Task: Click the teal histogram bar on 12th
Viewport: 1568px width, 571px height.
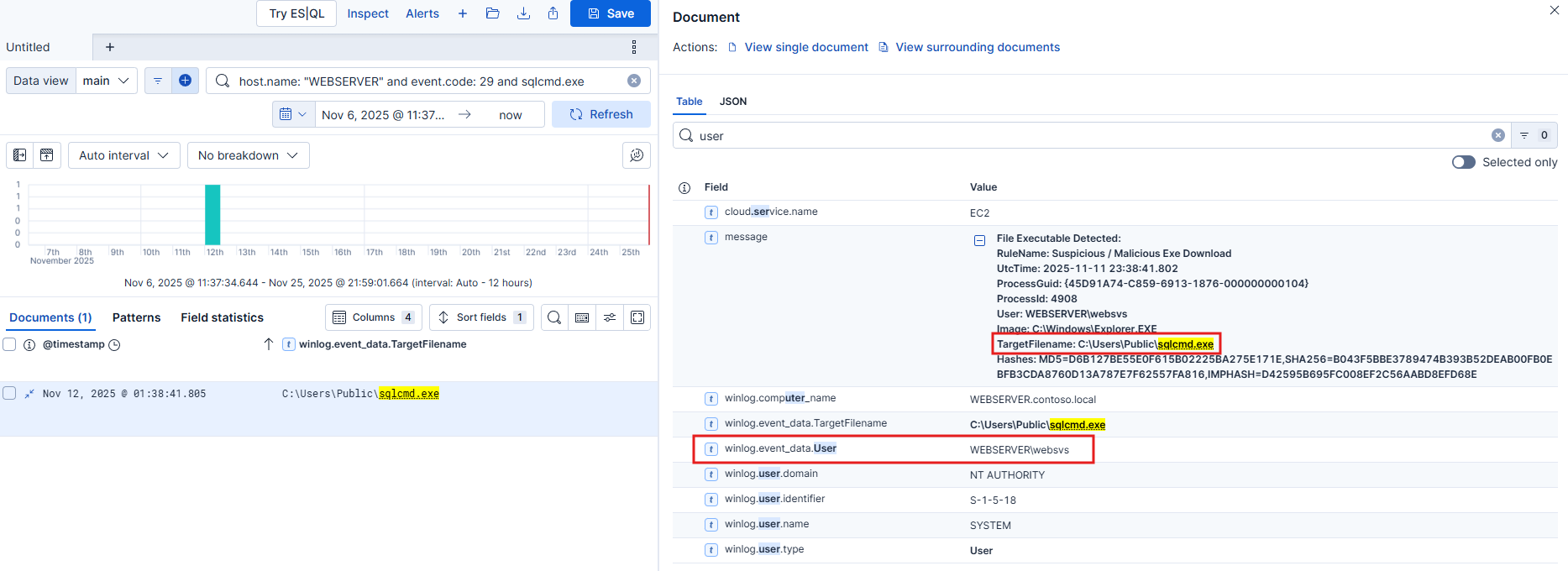Action: pos(212,215)
